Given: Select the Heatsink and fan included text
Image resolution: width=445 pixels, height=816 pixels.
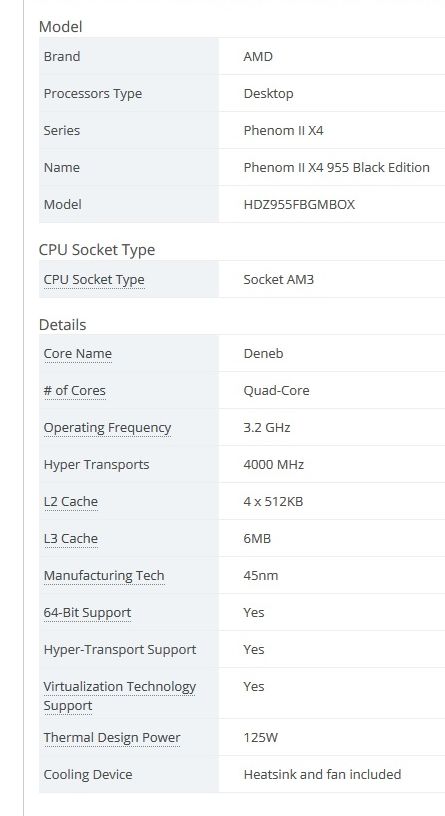Looking at the screenshot, I should click(x=322, y=774).
